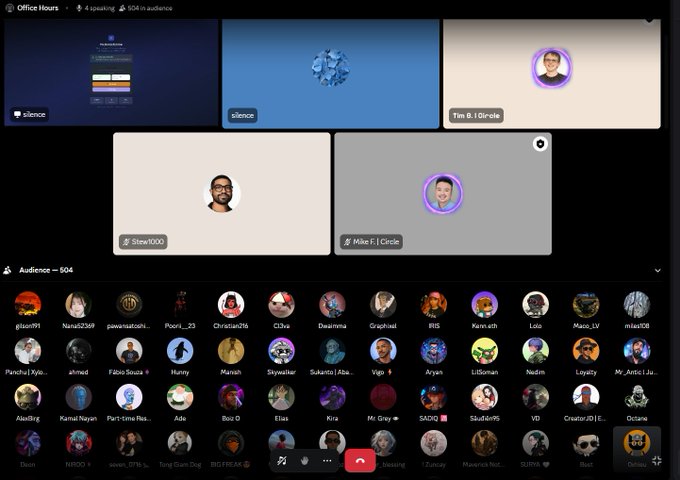Open Kamal Nayan's audience avatar
This screenshot has width=680, height=480.
coord(78,397)
